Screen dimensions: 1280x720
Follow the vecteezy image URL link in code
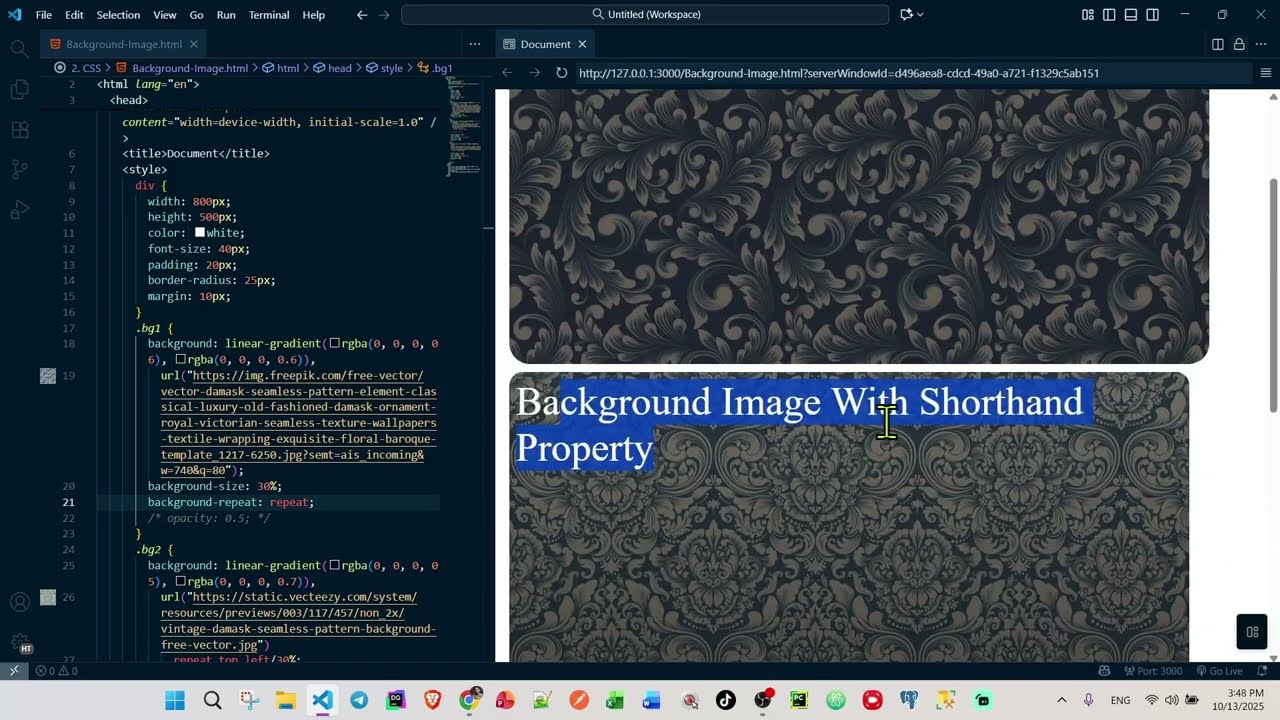[x=298, y=621]
